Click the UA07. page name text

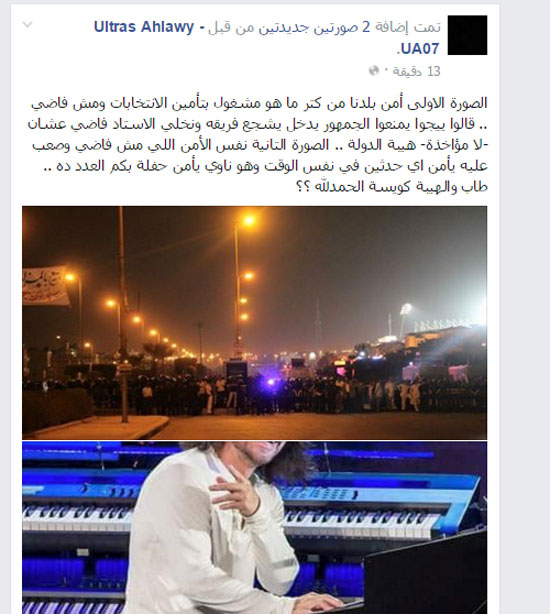[418, 49]
